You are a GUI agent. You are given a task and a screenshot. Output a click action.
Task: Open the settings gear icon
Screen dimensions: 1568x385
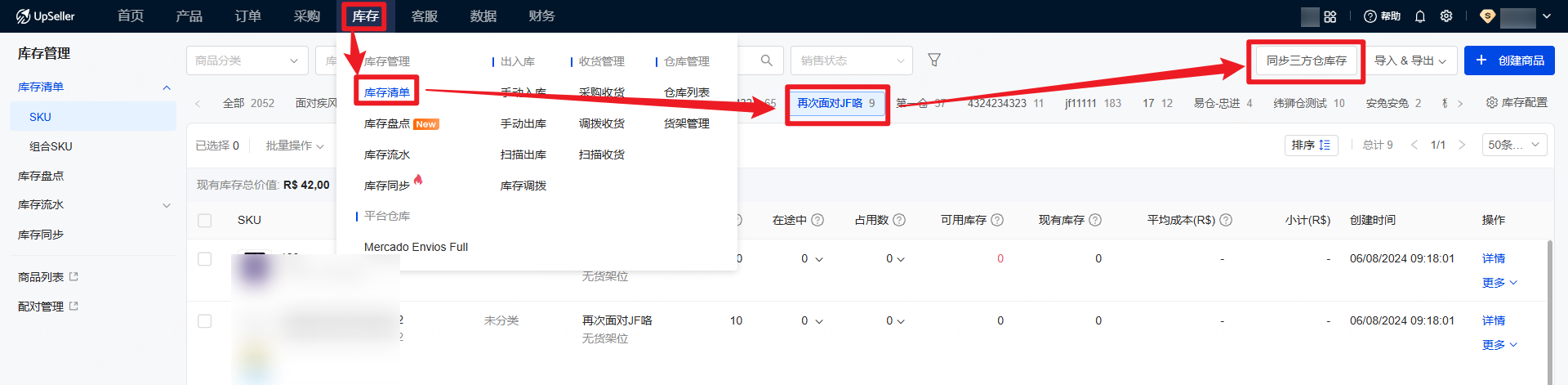click(1446, 16)
